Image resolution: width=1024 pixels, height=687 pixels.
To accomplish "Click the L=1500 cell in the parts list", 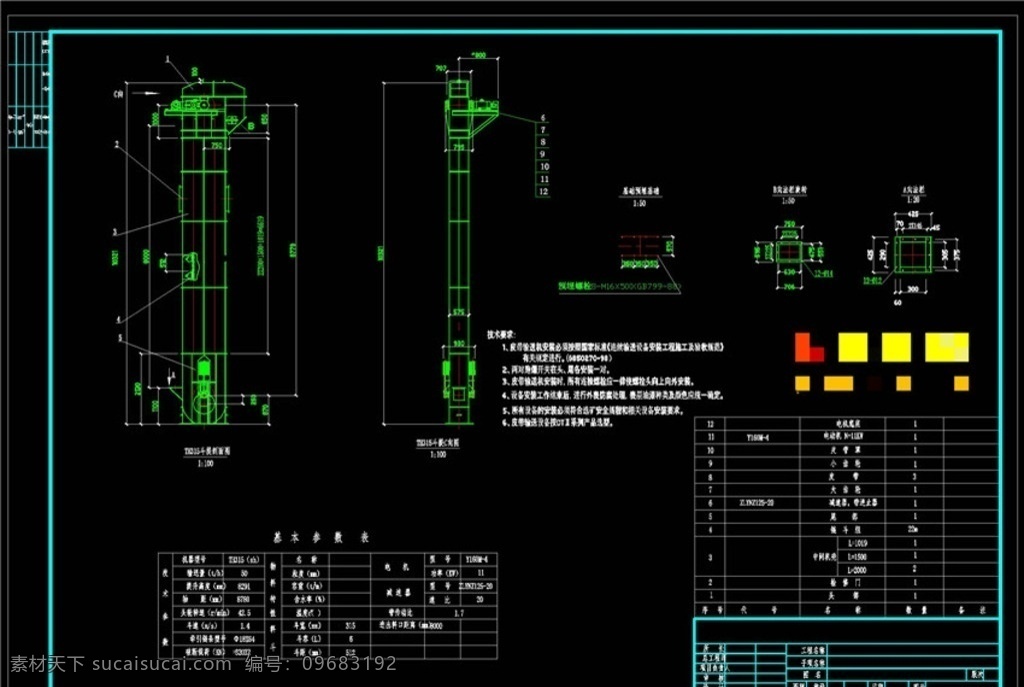I will [x=857, y=556].
